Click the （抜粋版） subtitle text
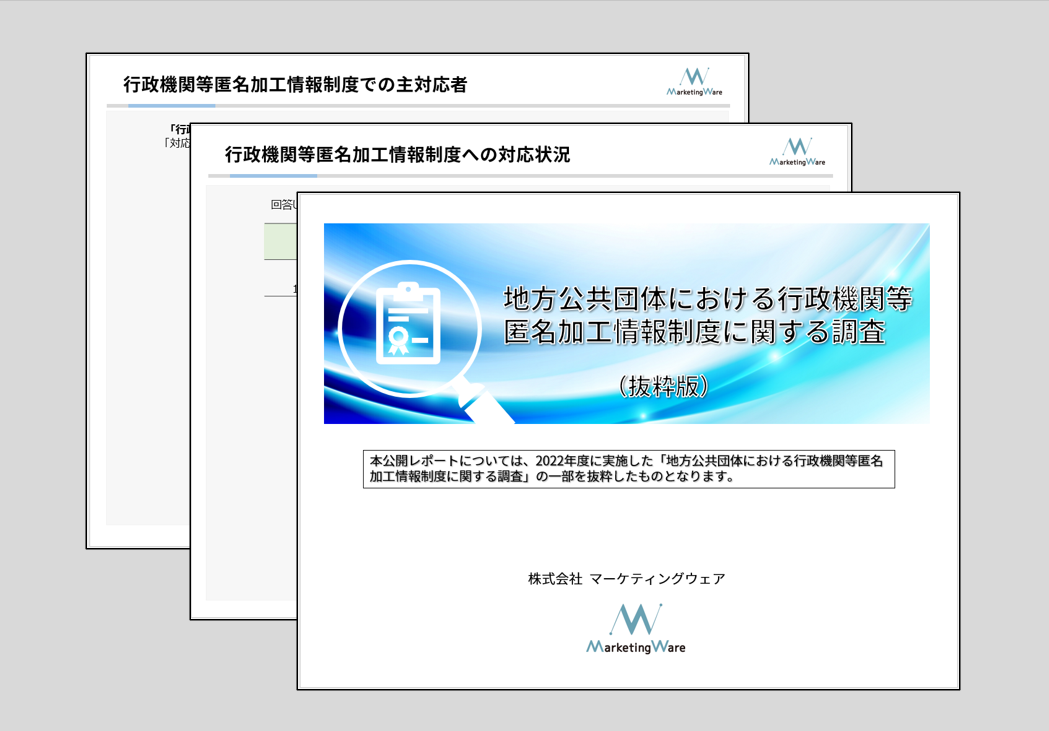 (663, 386)
